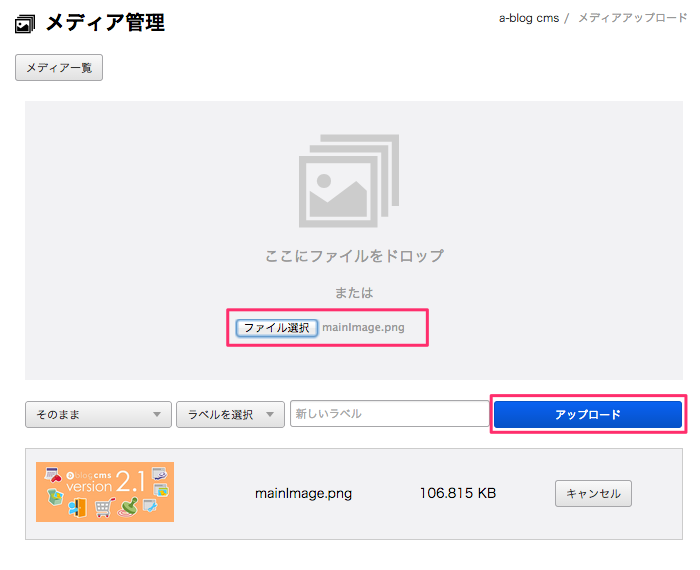Viewport: 700px width, 570px height.
Task: Click the ここにファイルをドロップ text
Action: click(354, 256)
